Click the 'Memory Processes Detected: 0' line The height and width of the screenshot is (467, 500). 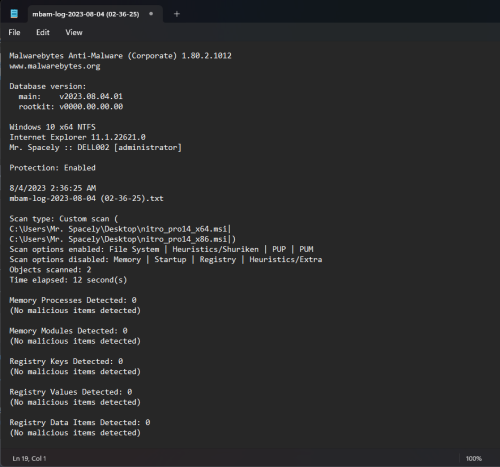click(73, 300)
